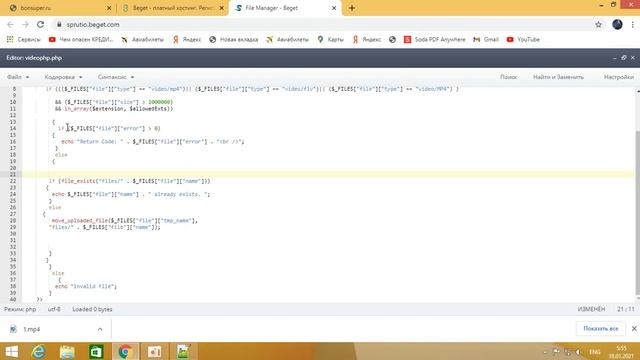Open the Сервисы apps bookmark
This screenshot has height=360, width=640.
tap(24, 40)
